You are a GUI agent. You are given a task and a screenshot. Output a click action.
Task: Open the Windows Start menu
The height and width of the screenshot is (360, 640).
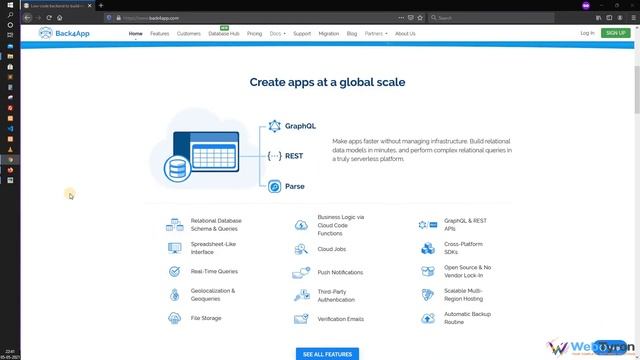(10, 5)
